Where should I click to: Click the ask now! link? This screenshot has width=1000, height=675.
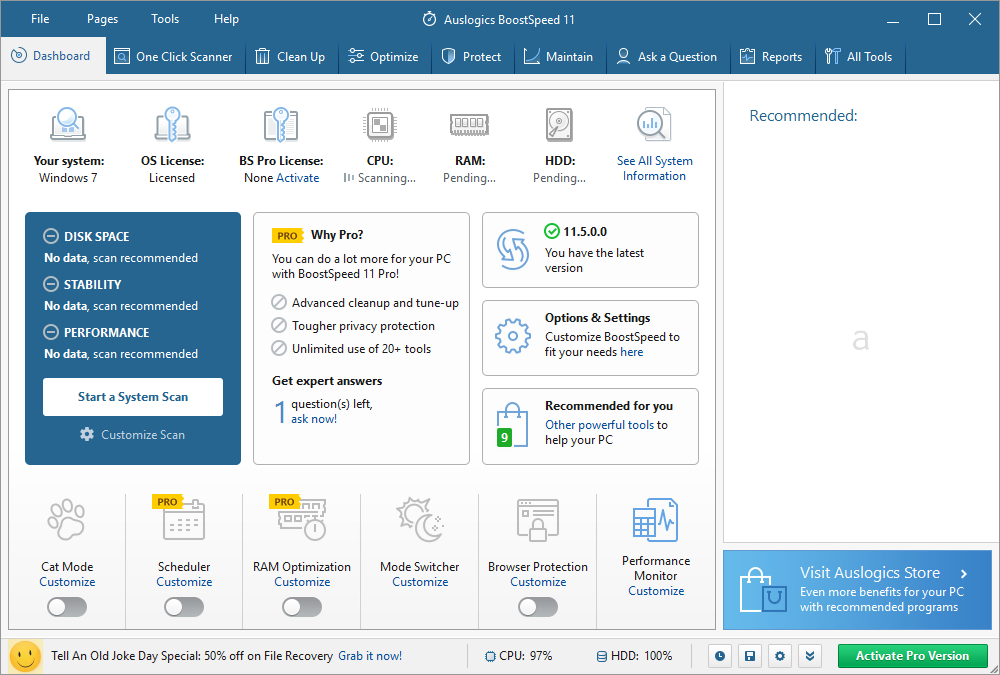[x=314, y=419]
